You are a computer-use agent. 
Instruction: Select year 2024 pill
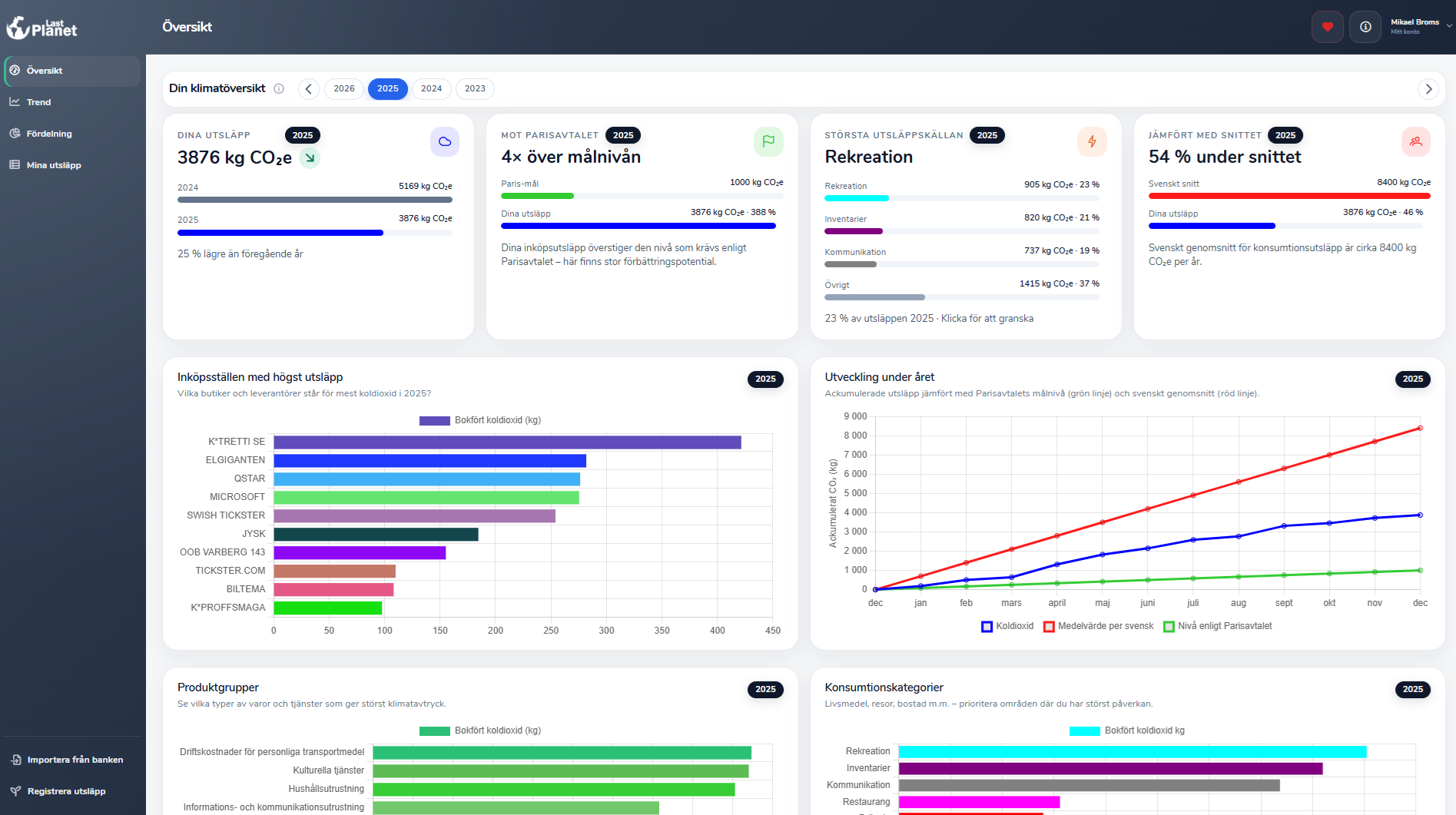pyautogui.click(x=432, y=89)
